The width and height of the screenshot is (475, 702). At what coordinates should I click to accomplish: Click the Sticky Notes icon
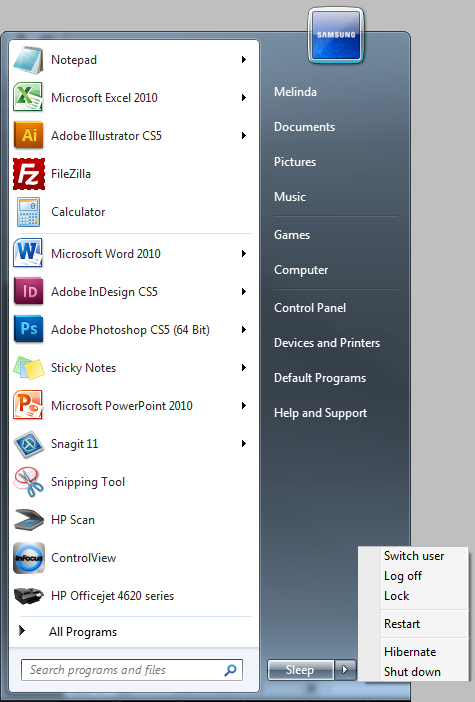(29, 368)
